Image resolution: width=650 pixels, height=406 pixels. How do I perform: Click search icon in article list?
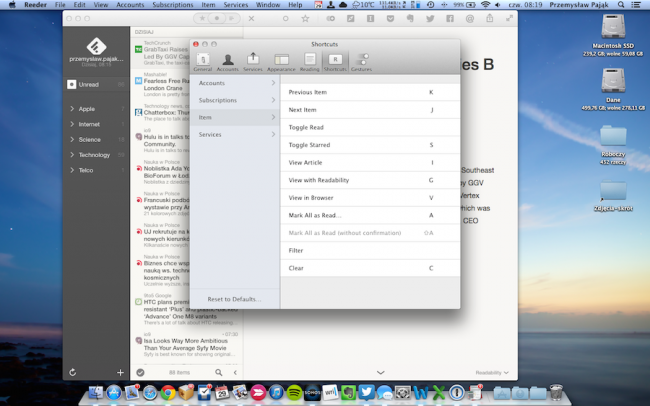[x=218, y=372]
